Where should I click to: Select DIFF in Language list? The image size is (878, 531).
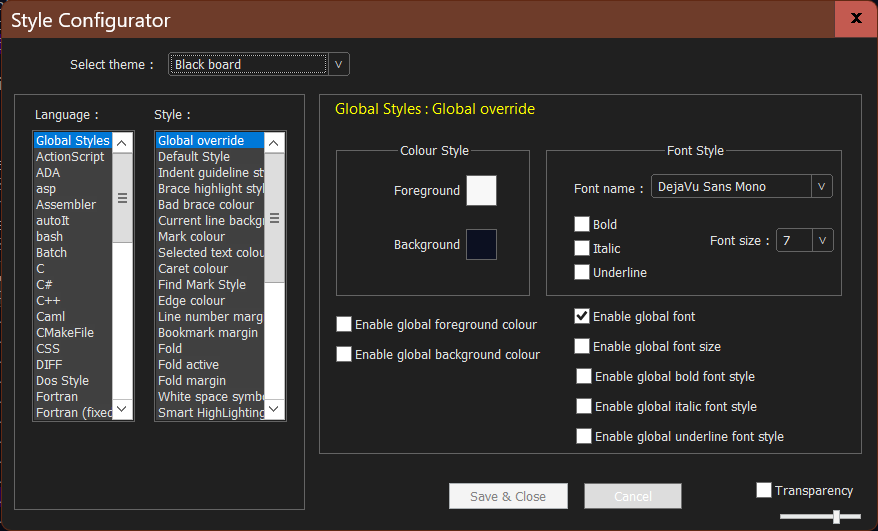(73, 365)
